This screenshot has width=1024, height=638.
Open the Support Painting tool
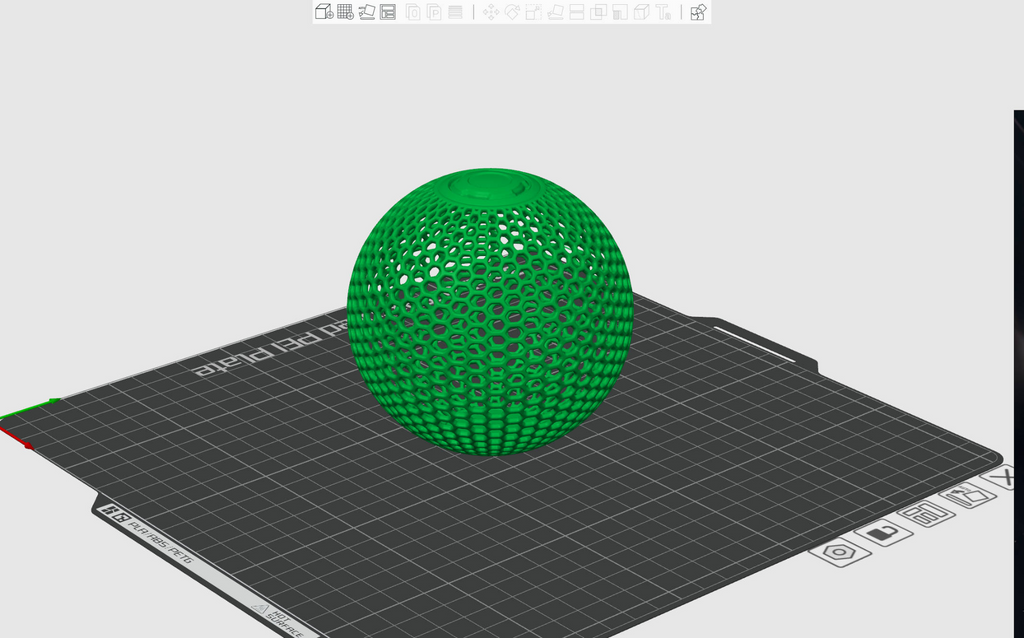pos(620,12)
